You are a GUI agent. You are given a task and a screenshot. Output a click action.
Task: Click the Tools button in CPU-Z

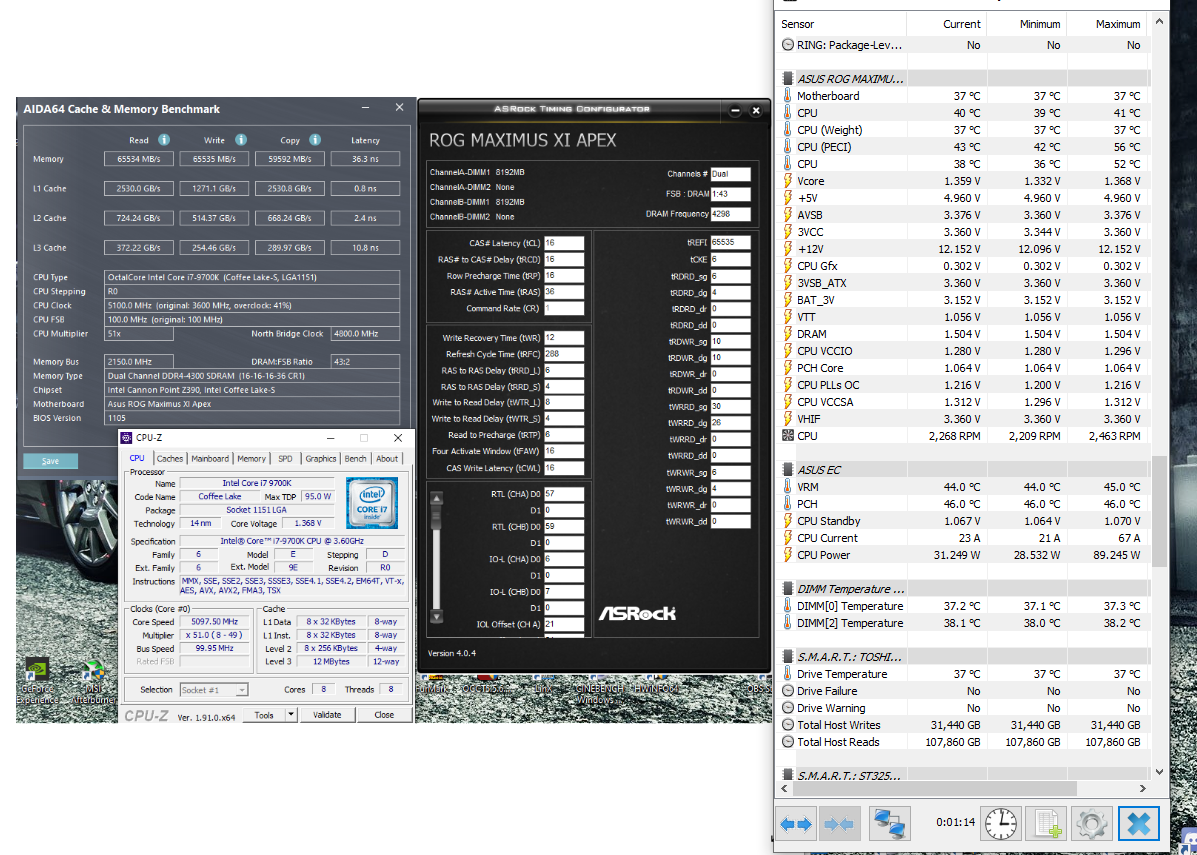264,715
